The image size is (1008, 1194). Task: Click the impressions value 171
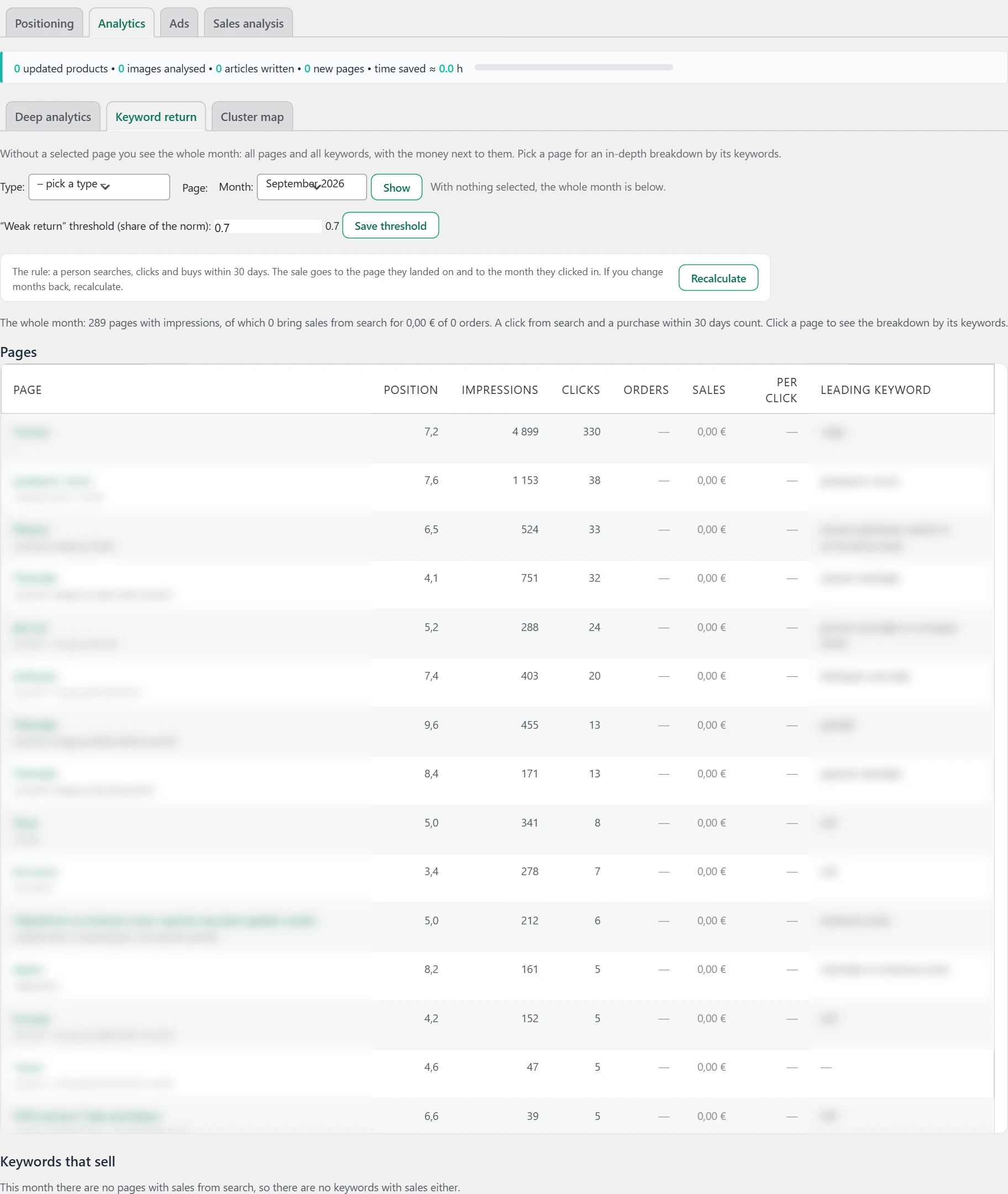coord(530,773)
